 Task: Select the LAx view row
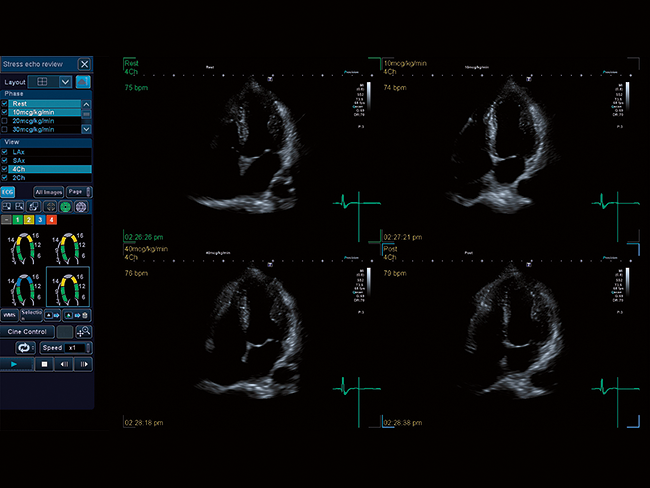pyautogui.click(x=50, y=152)
